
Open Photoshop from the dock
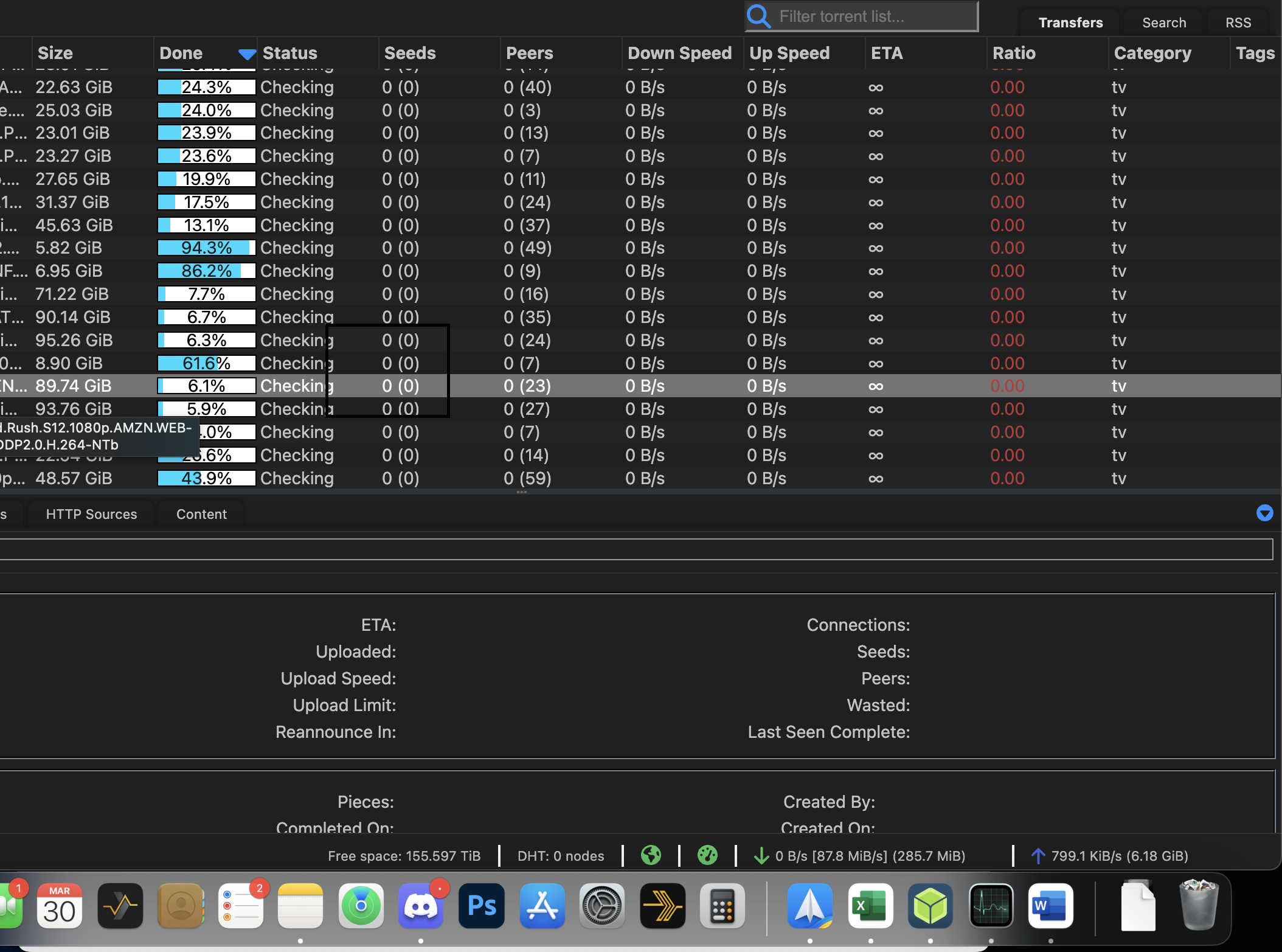coord(481,906)
